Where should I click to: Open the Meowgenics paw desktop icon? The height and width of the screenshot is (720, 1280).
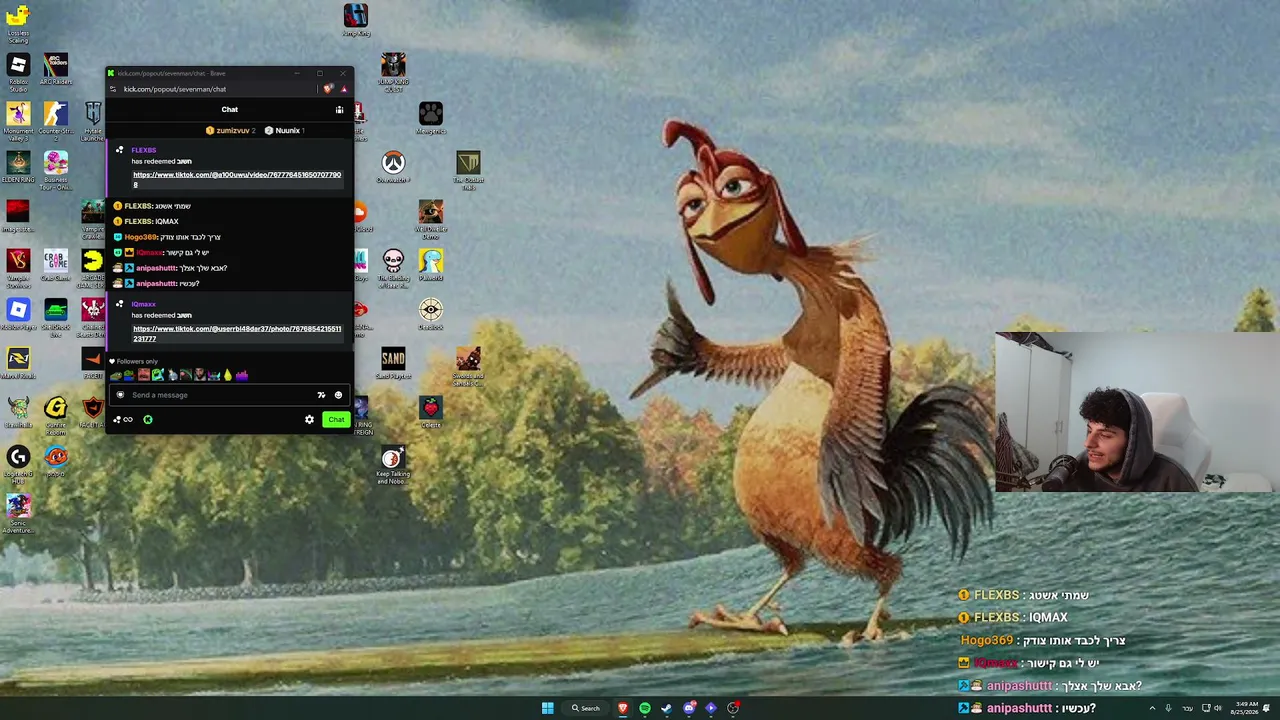(431, 118)
